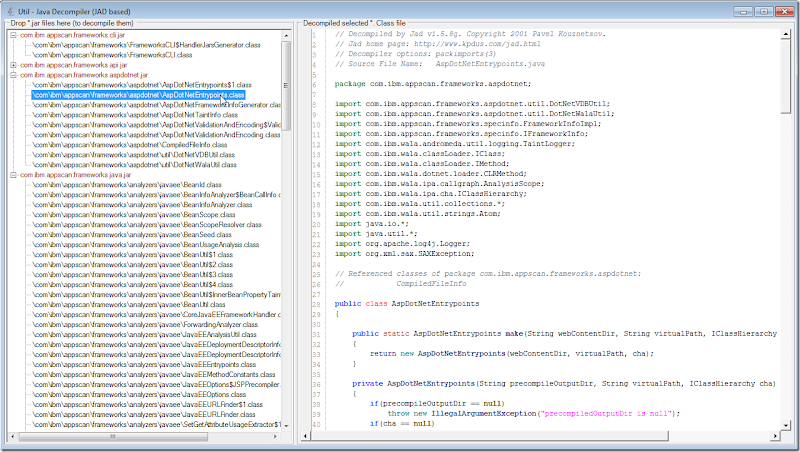Image resolution: width=800 pixels, height=452 pixels.
Task: Open BeanUtil$4.class entry
Action: [x=133, y=285]
